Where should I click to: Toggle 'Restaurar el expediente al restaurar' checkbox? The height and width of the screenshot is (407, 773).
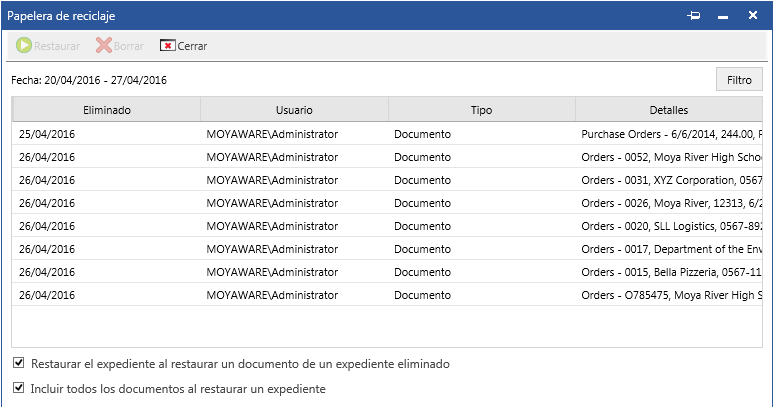(x=18, y=363)
